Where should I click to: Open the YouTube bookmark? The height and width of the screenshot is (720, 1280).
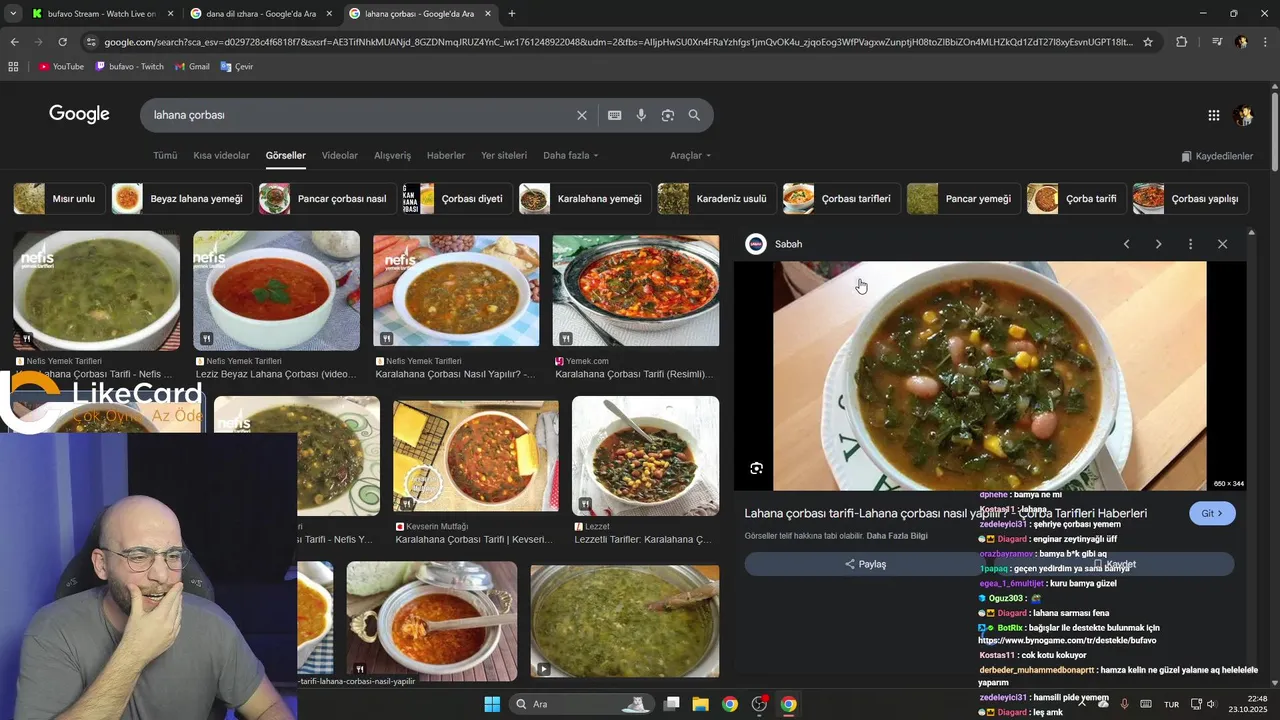point(61,66)
